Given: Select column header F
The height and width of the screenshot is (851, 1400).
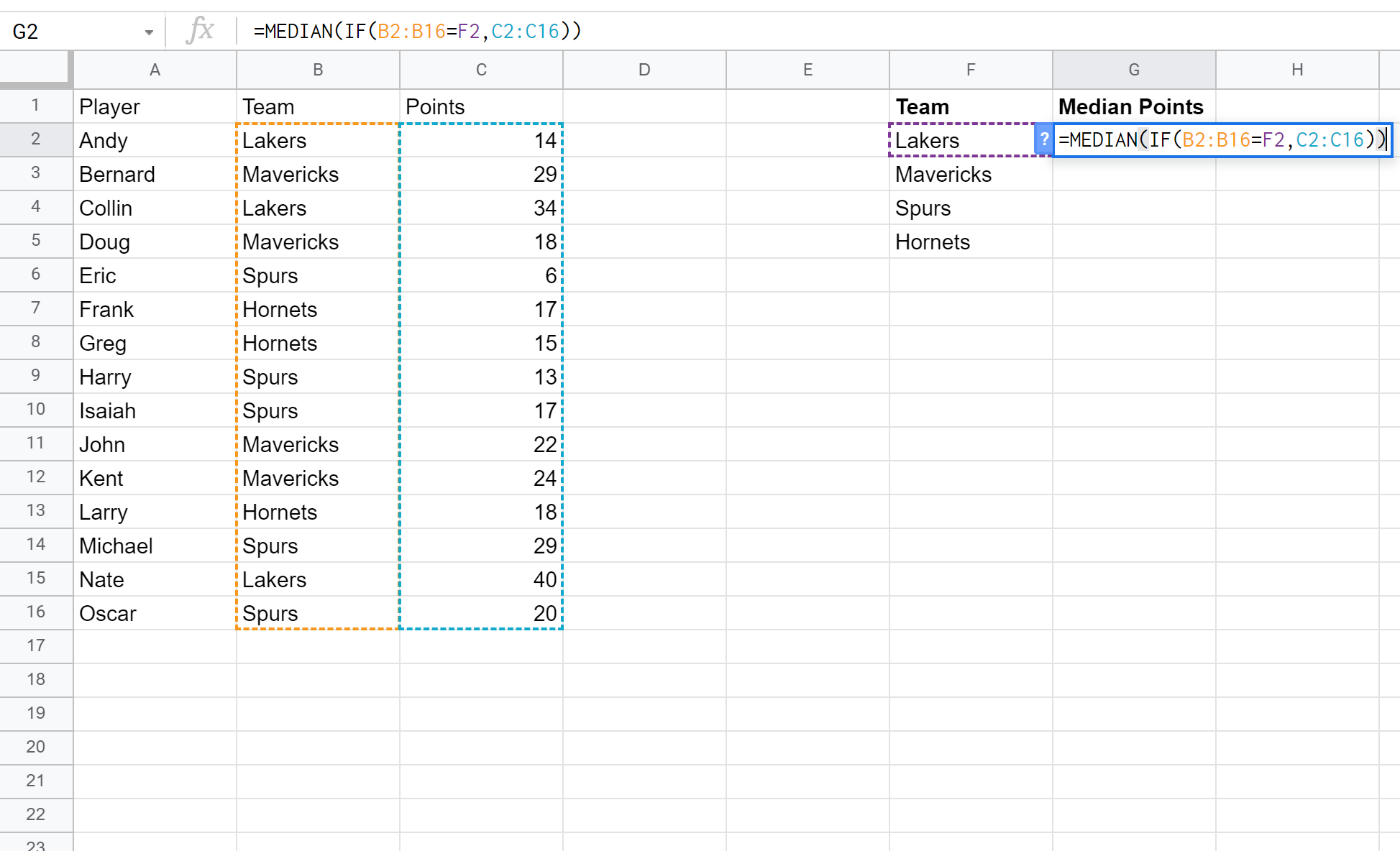Looking at the screenshot, I should tap(971, 70).
